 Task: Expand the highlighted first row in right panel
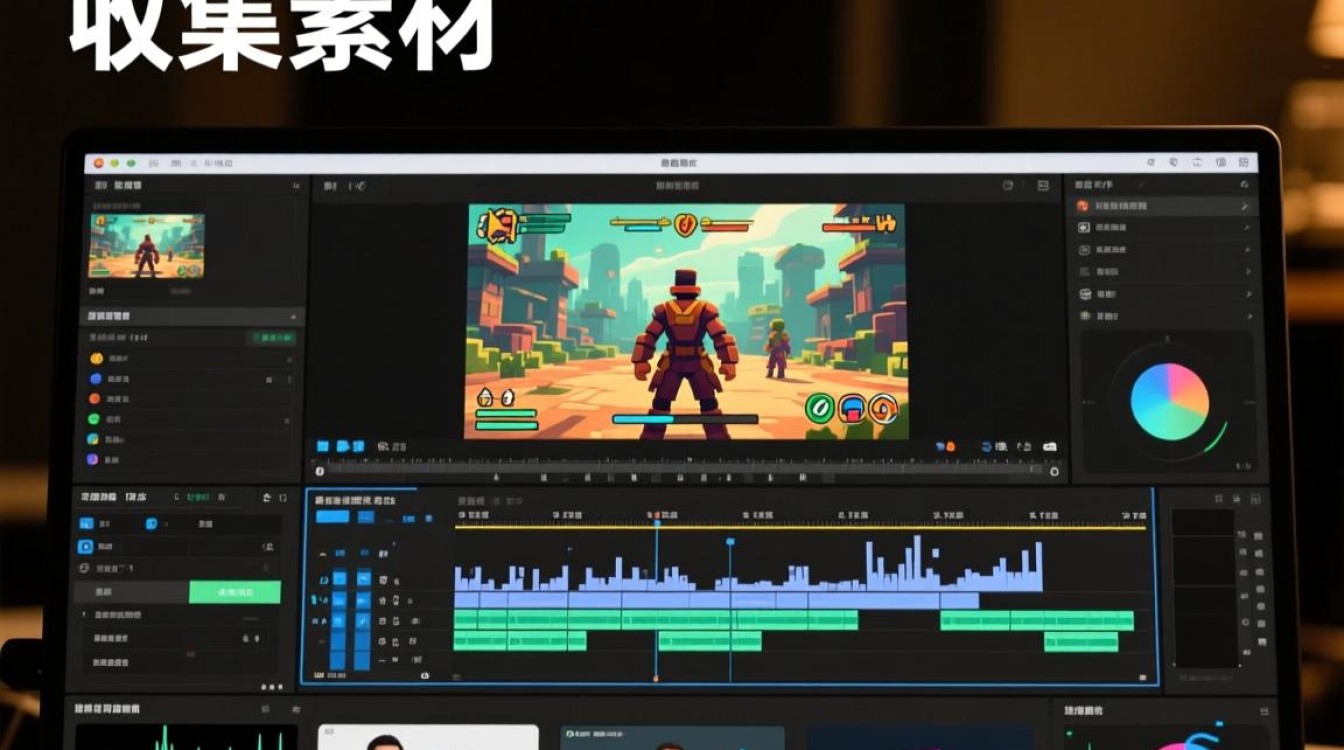pyautogui.click(x=1244, y=206)
